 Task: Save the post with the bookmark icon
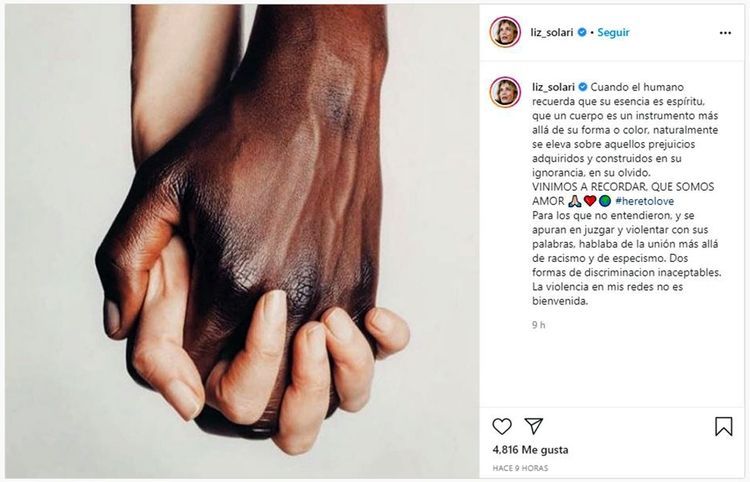(723, 426)
